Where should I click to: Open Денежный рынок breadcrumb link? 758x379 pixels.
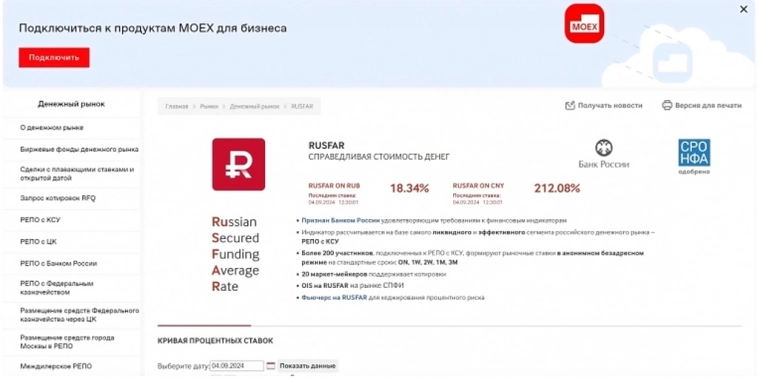click(254, 106)
